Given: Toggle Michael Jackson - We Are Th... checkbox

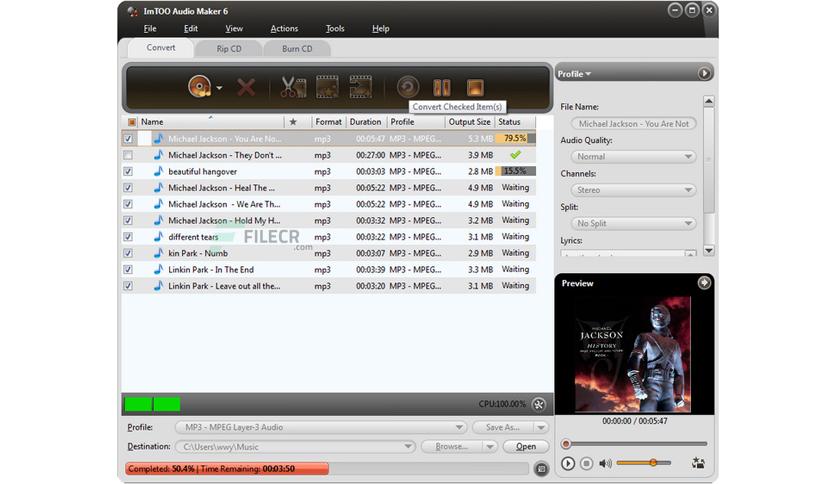Looking at the screenshot, I should (x=128, y=204).
